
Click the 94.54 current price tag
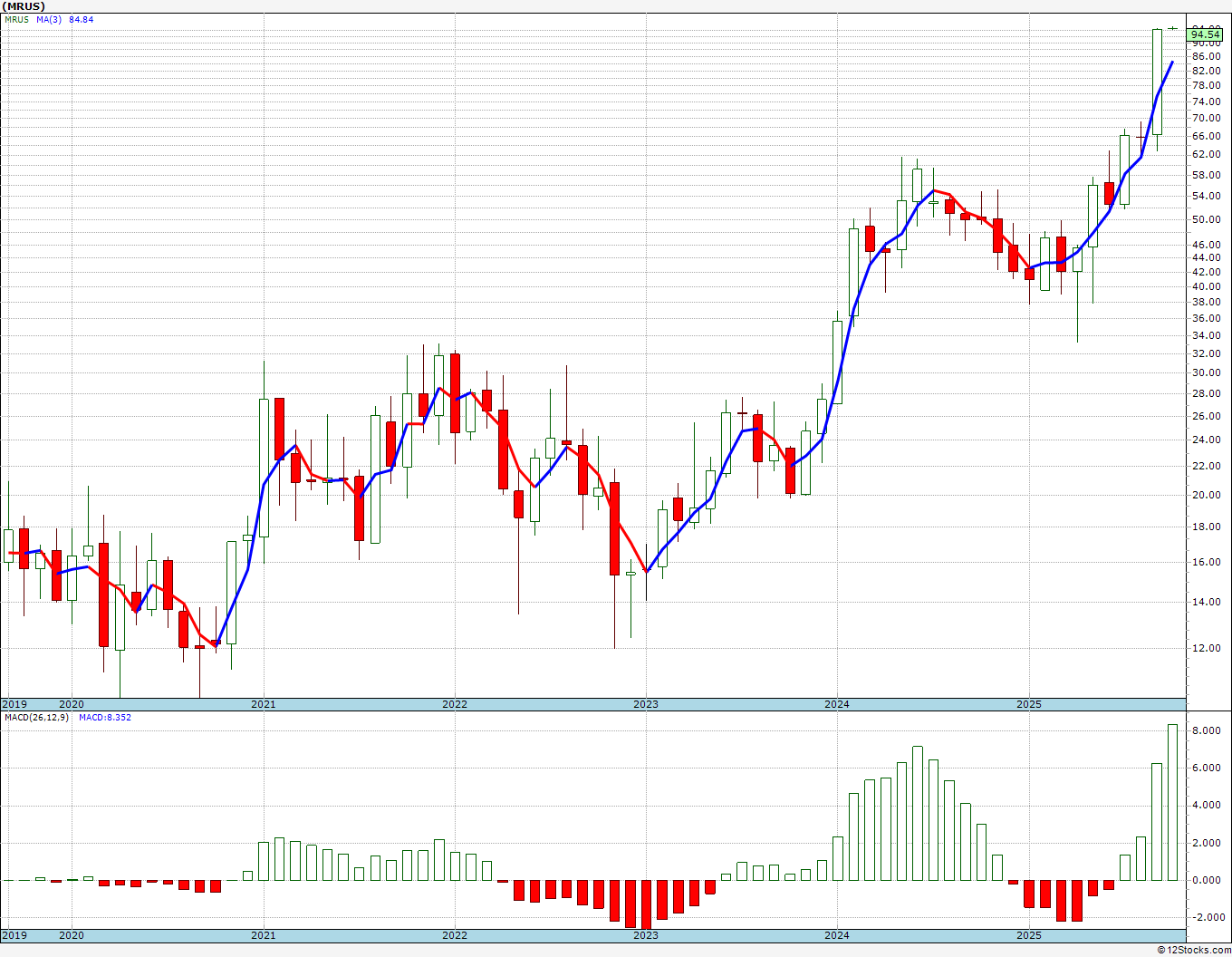1206,34
